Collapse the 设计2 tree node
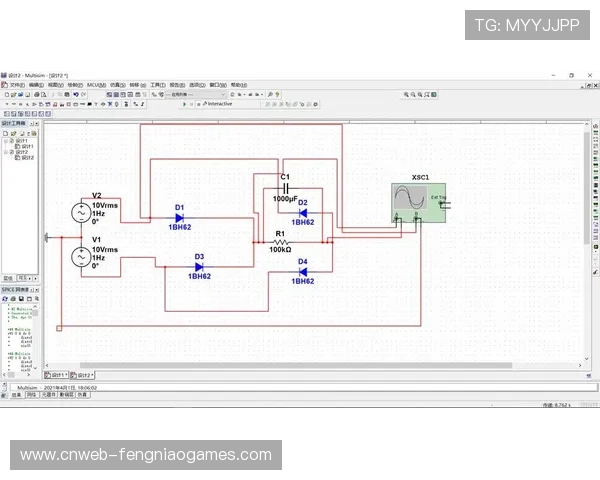The width and height of the screenshot is (600, 480). click(x=7, y=152)
